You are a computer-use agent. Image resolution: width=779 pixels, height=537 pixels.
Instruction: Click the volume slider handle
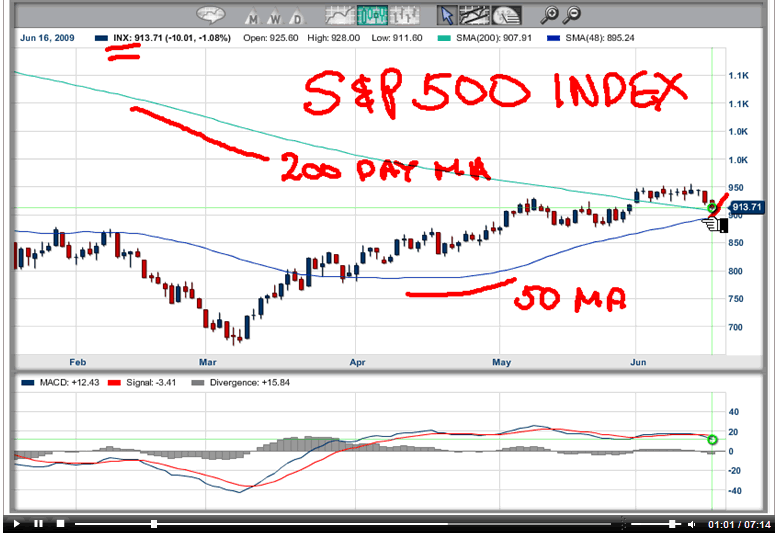(x=672, y=524)
